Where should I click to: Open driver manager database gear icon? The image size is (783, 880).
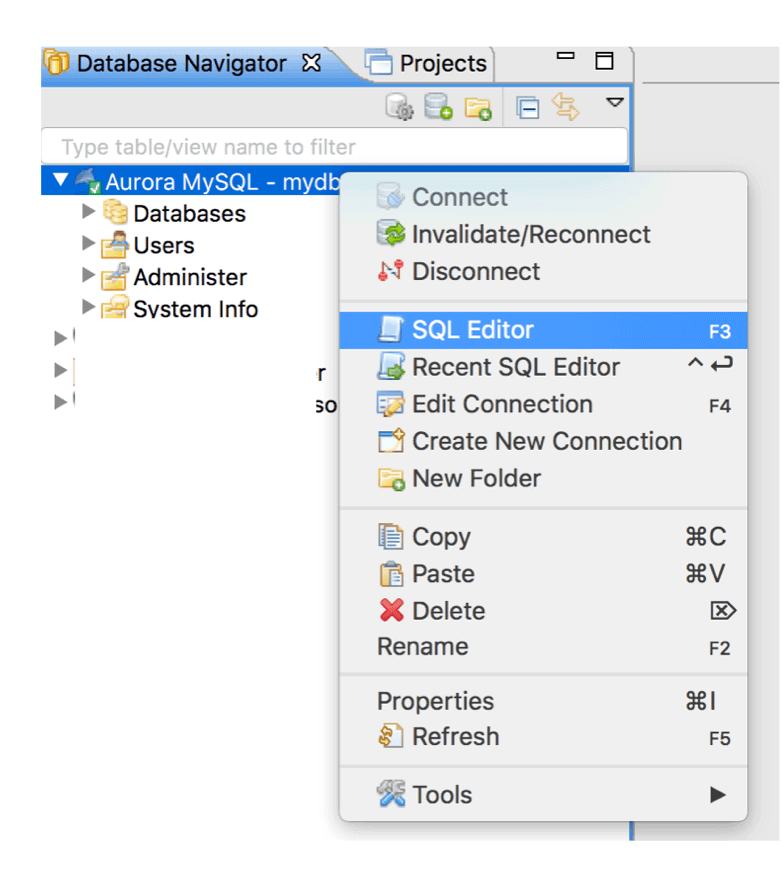[x=399, y=107]
